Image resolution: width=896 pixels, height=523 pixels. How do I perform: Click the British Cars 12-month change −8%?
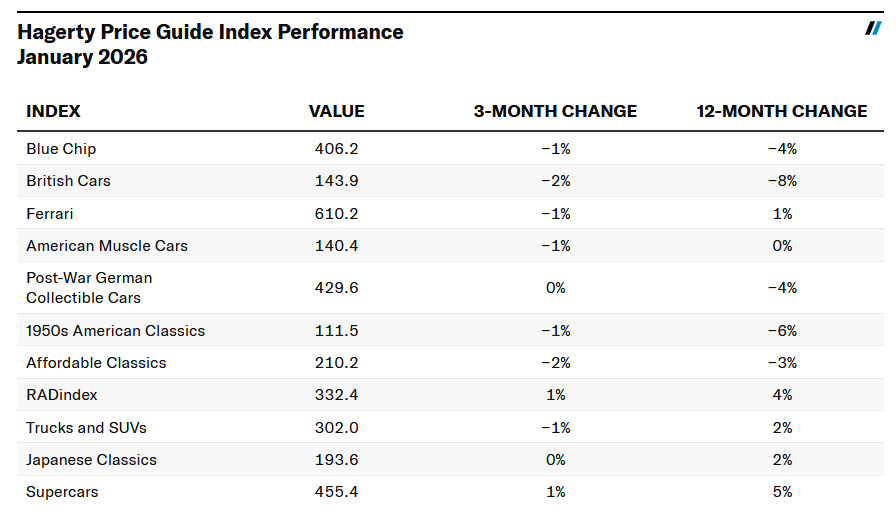click(x=782, y=181)
